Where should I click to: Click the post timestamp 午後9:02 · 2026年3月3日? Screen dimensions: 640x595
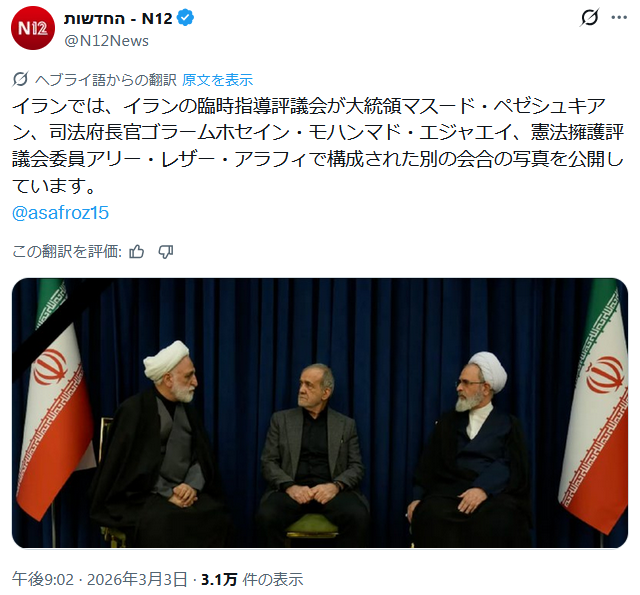[x=100, y=579]
